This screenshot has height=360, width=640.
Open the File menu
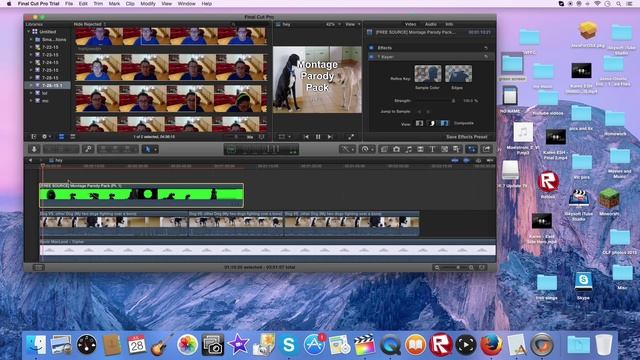tap(69, 4)
